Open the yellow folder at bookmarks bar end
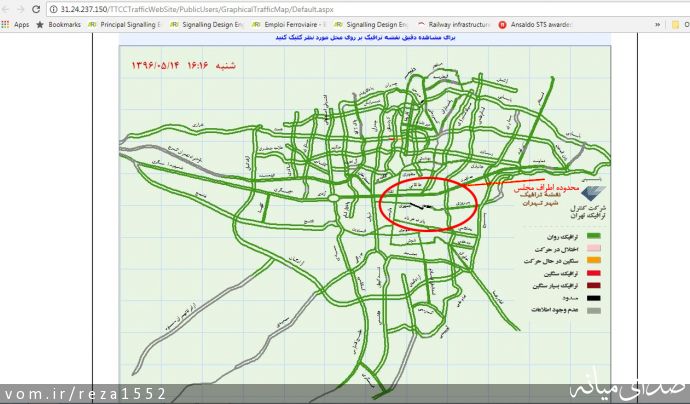 (675, 25)
